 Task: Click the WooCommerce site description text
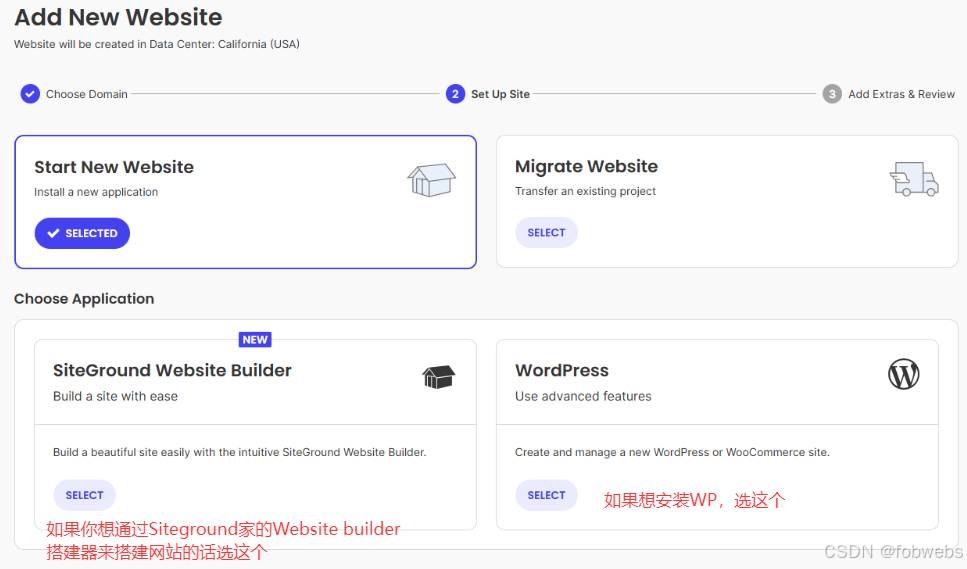pyautogui.click(x=672, y=452)
